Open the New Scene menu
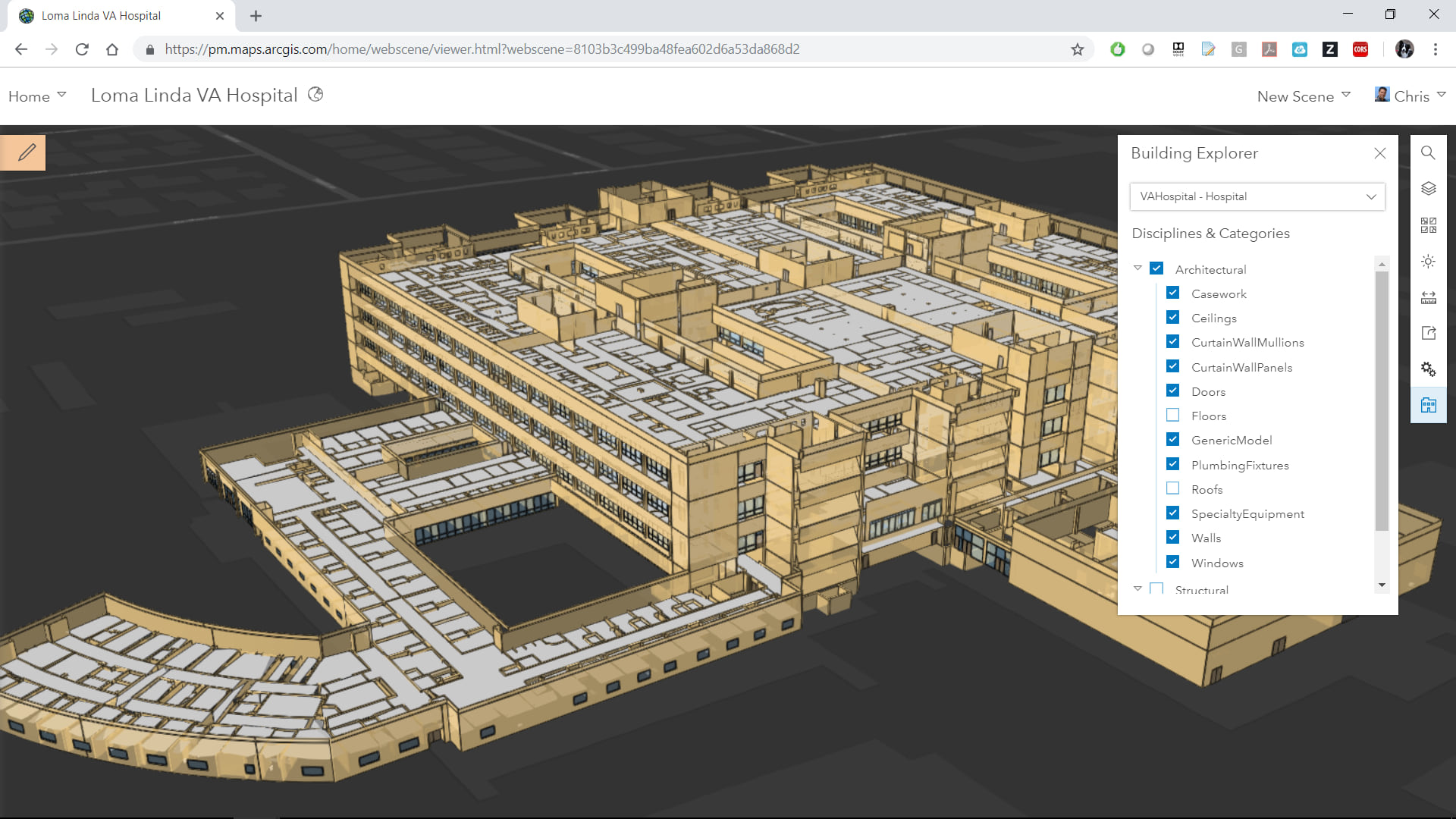1456x819 pixels. click(1303, 96)
